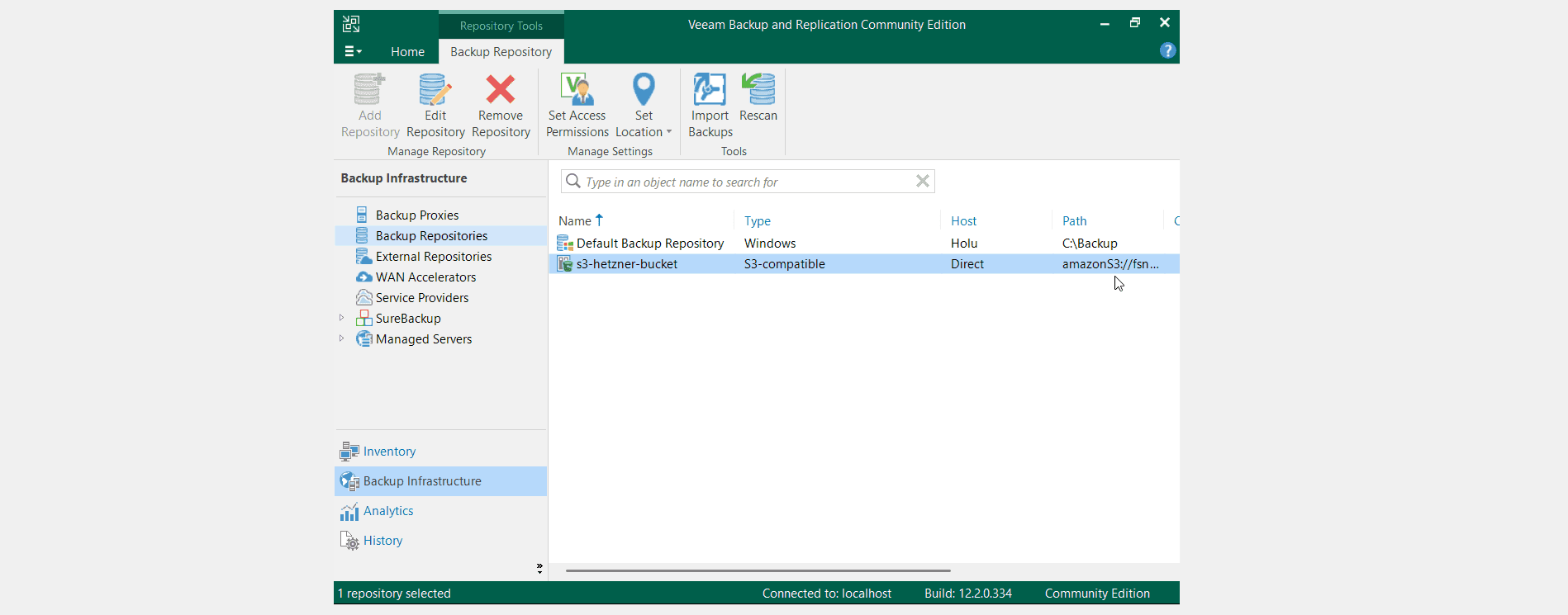This screenshot has height=615, width=1568.
Task: Clear the search box with the X
Action: point(923,181)
